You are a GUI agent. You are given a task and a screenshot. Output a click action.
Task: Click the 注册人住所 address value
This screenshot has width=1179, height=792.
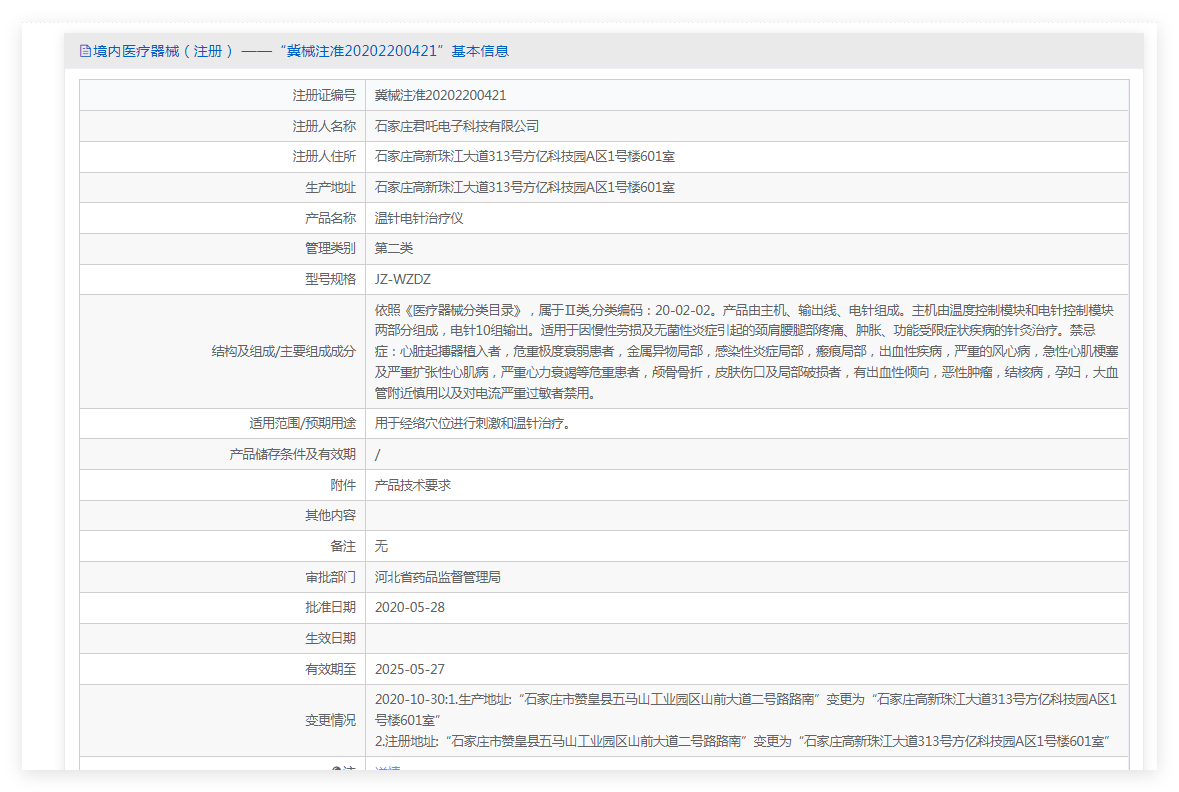coord(525,156)
